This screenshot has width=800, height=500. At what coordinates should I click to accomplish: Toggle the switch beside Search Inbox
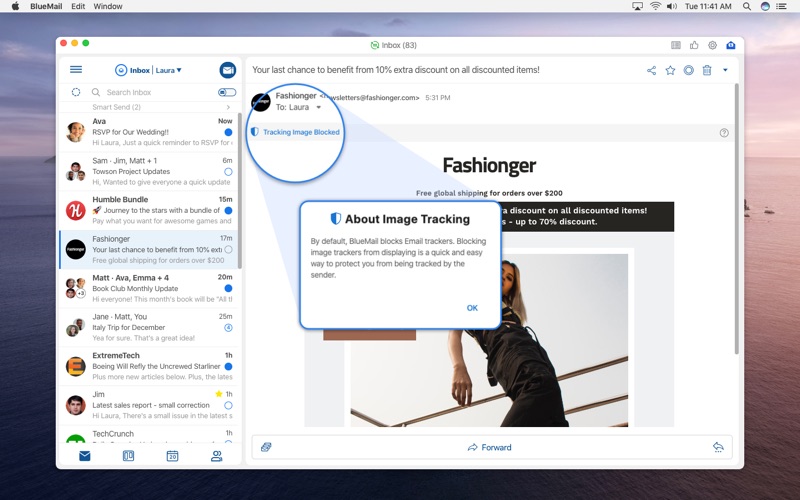[227, 92]
